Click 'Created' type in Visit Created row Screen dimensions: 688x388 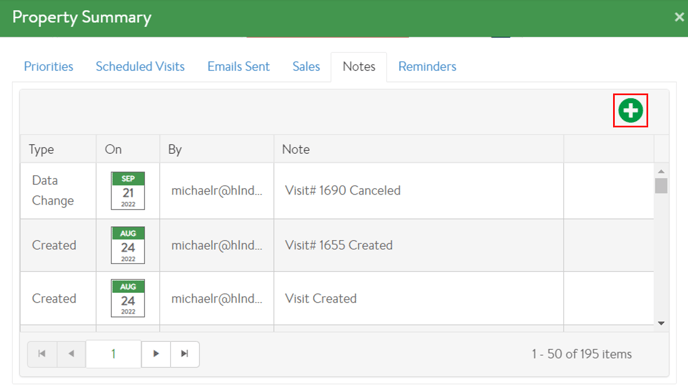click(54, 298)
